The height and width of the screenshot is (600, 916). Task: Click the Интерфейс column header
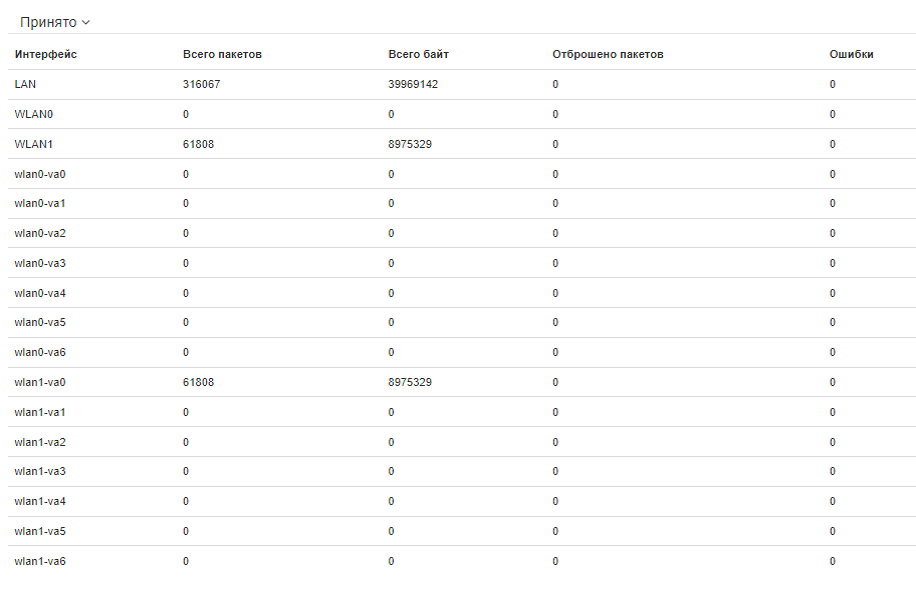tap(46, 54)
